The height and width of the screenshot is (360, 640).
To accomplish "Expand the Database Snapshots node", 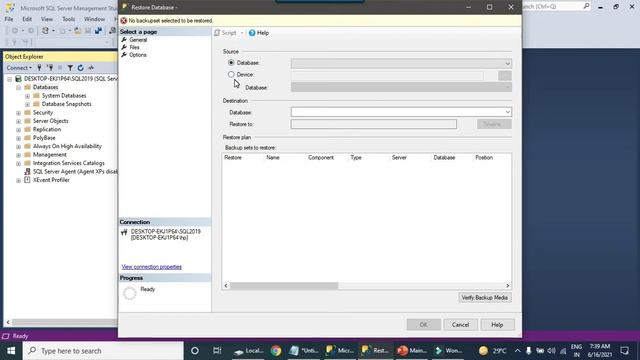I will tap(27, 104).
